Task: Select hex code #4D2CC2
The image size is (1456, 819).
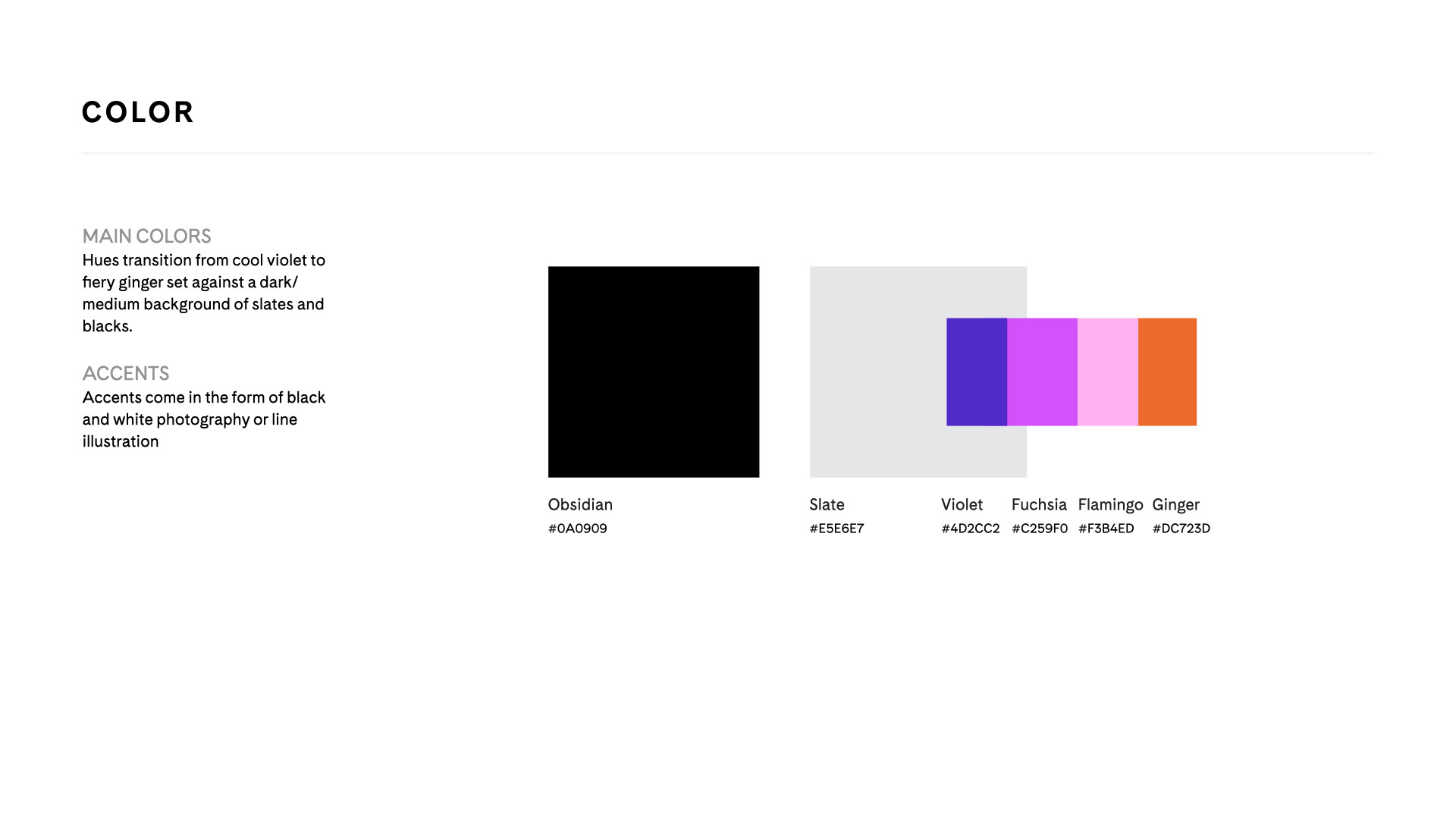Action: pyautogui.click(x=970, y=529)
